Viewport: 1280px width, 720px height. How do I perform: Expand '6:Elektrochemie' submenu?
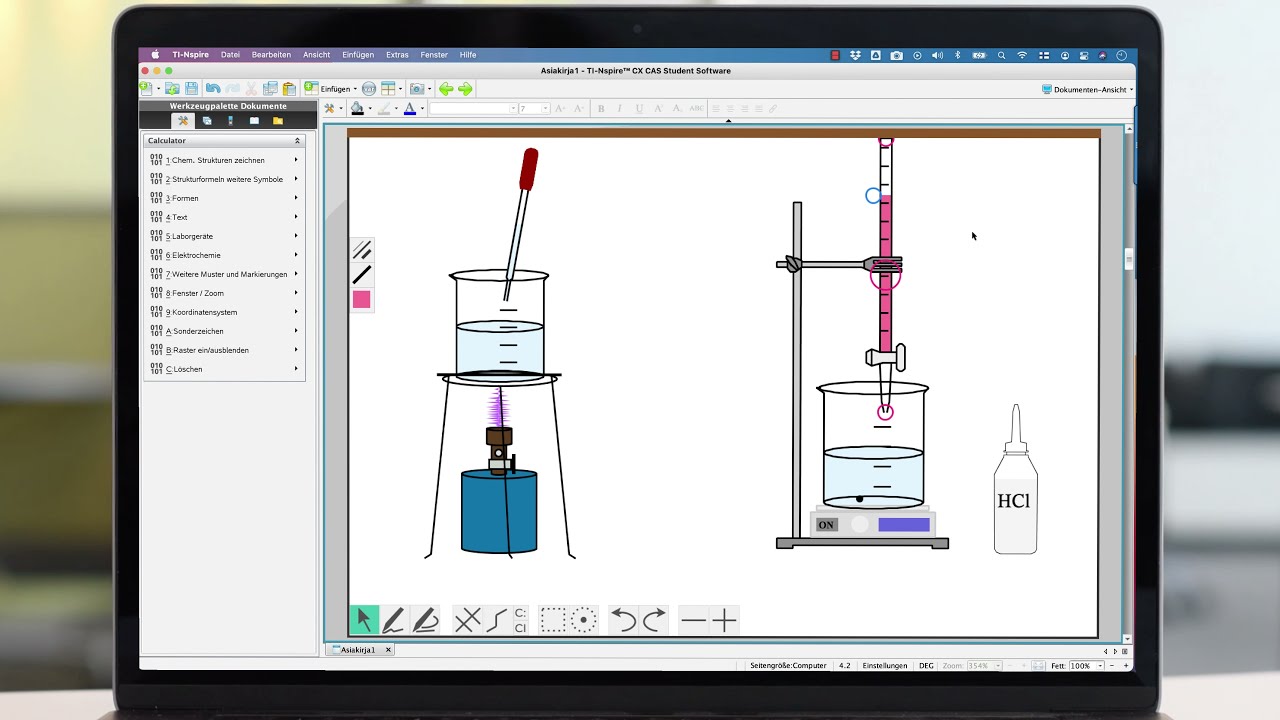pos(224,255)
